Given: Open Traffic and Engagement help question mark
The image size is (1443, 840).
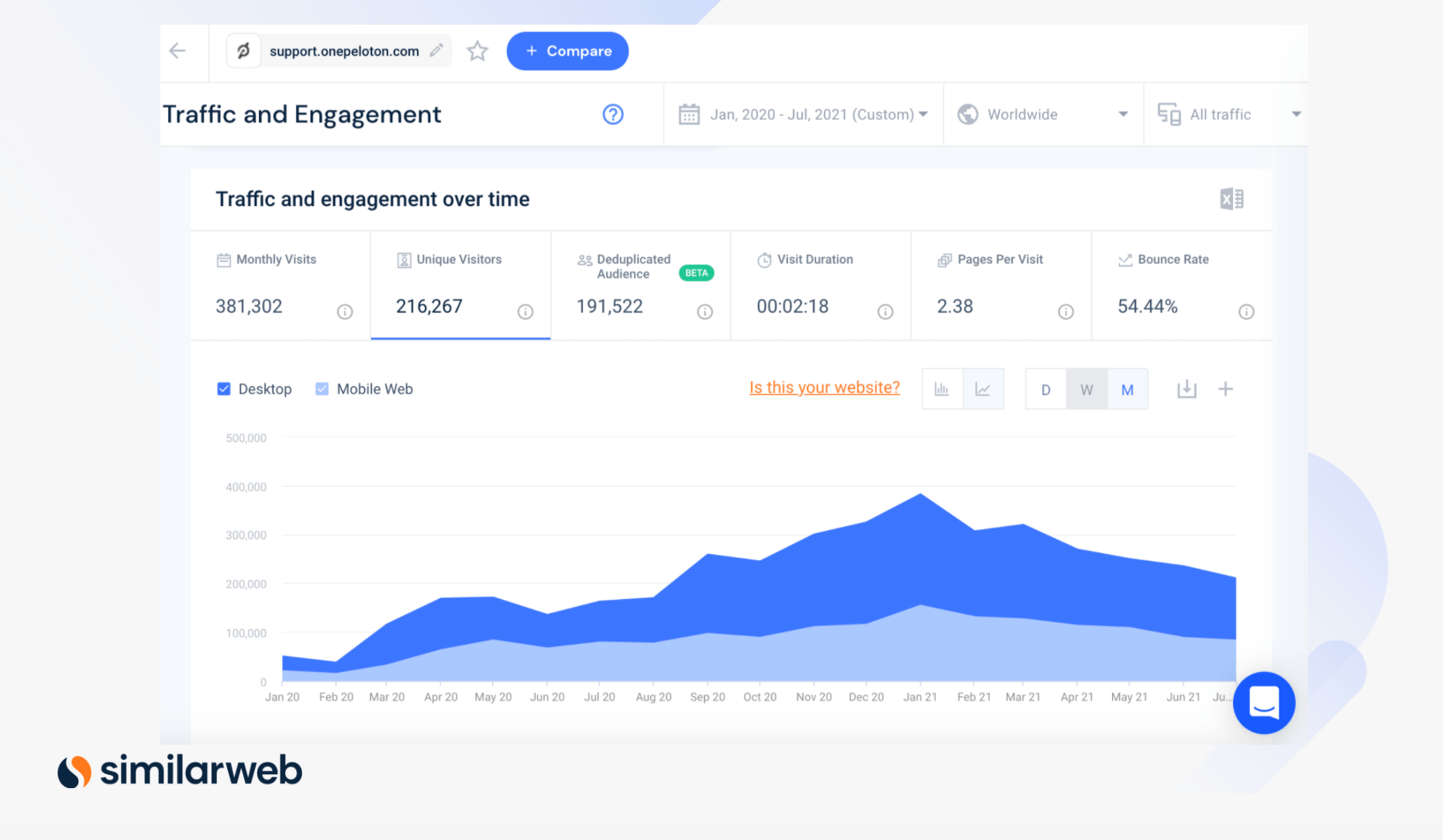Looking at the screenshot, I should tap(613, 115).
